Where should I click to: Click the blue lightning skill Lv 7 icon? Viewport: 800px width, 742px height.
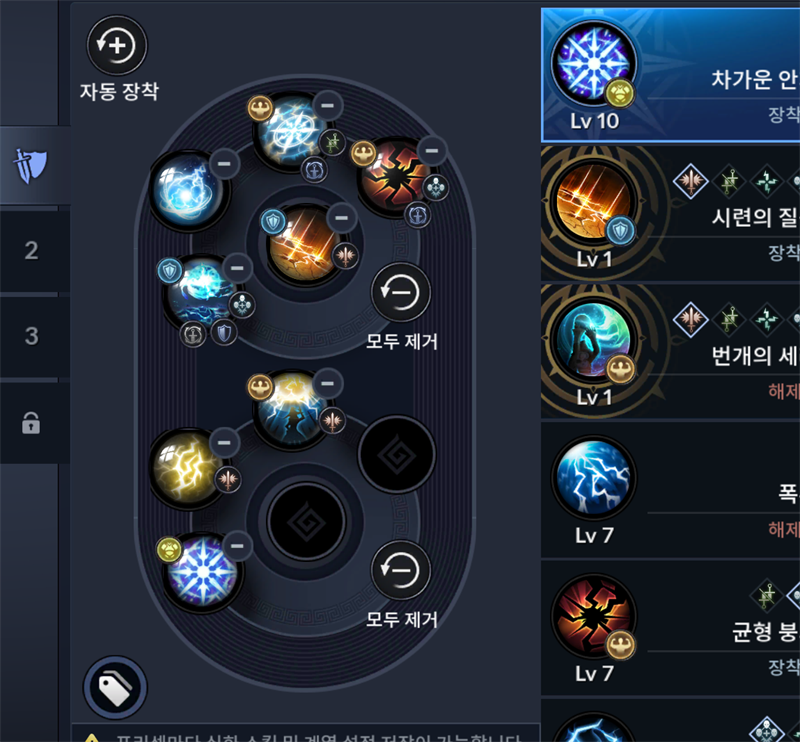click(x=593, y=478)
